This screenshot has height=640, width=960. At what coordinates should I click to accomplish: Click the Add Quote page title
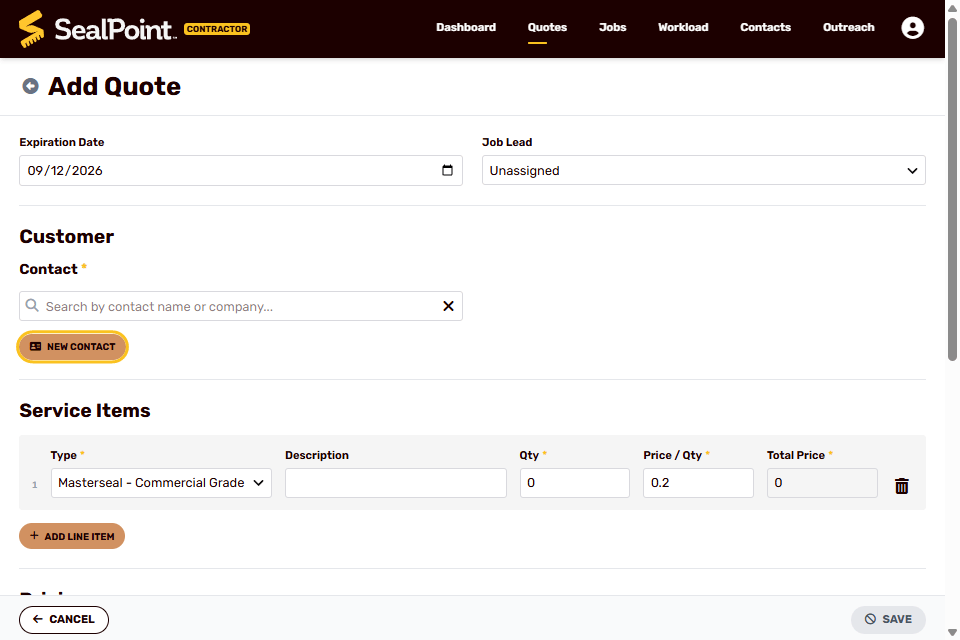(114, 86)
